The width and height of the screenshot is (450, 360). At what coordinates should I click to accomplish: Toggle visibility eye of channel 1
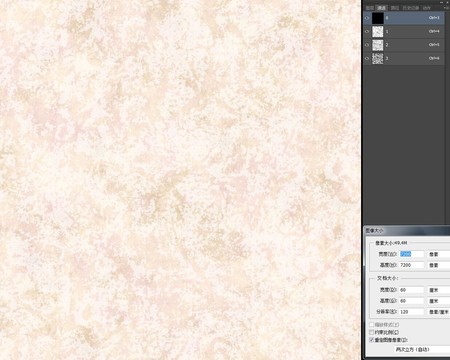[x=367, y=31]
